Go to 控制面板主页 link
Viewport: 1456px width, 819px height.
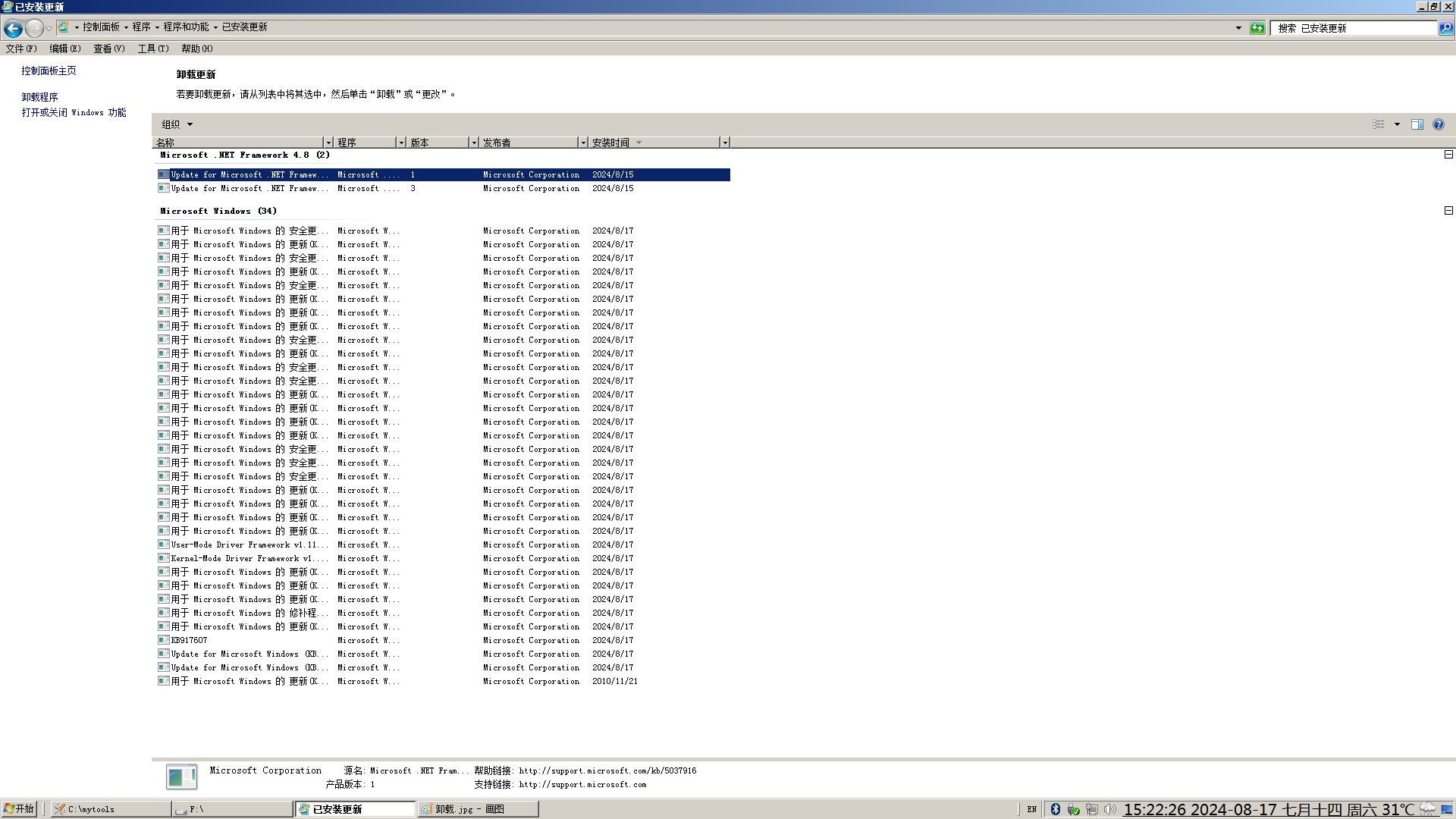click(49, 71)
